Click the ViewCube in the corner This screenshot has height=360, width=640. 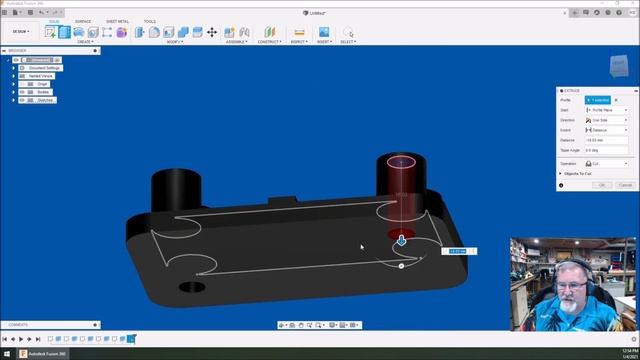click(619, 65)
